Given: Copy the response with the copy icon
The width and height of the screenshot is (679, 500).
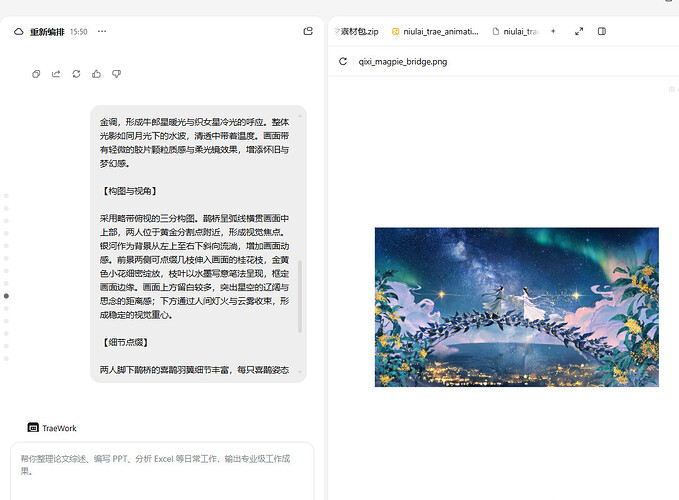Looking at the screenshot, I should pyautogui.click(x=36, y=74).
